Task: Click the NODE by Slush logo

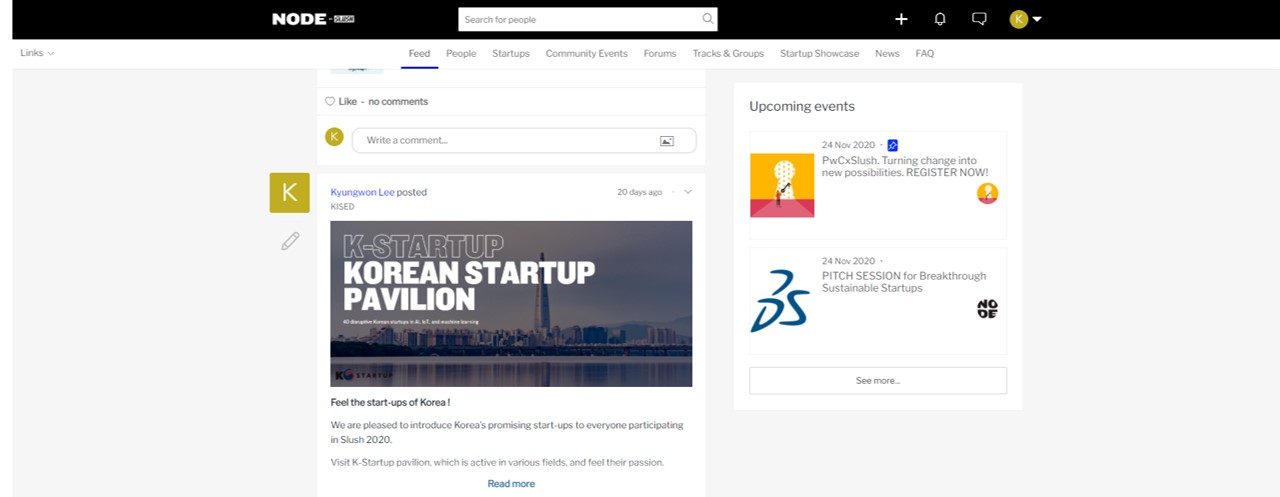Action: click(x=313, y=19)
